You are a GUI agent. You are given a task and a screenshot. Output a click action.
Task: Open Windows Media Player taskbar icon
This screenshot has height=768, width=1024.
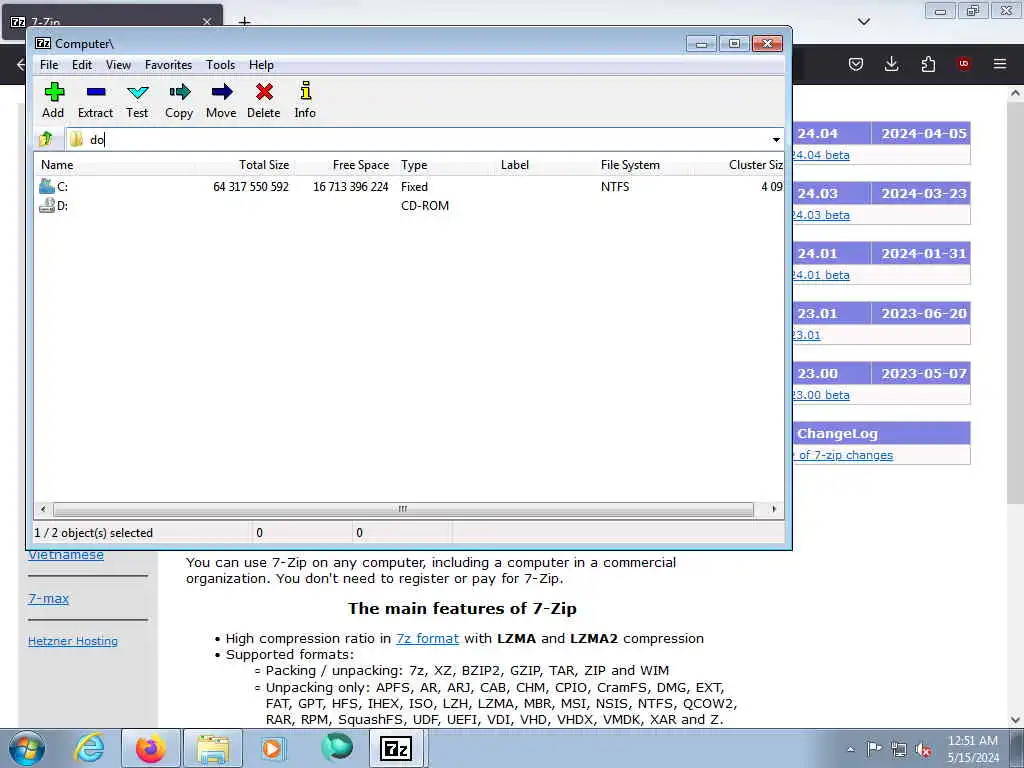(x=272, y=748)
